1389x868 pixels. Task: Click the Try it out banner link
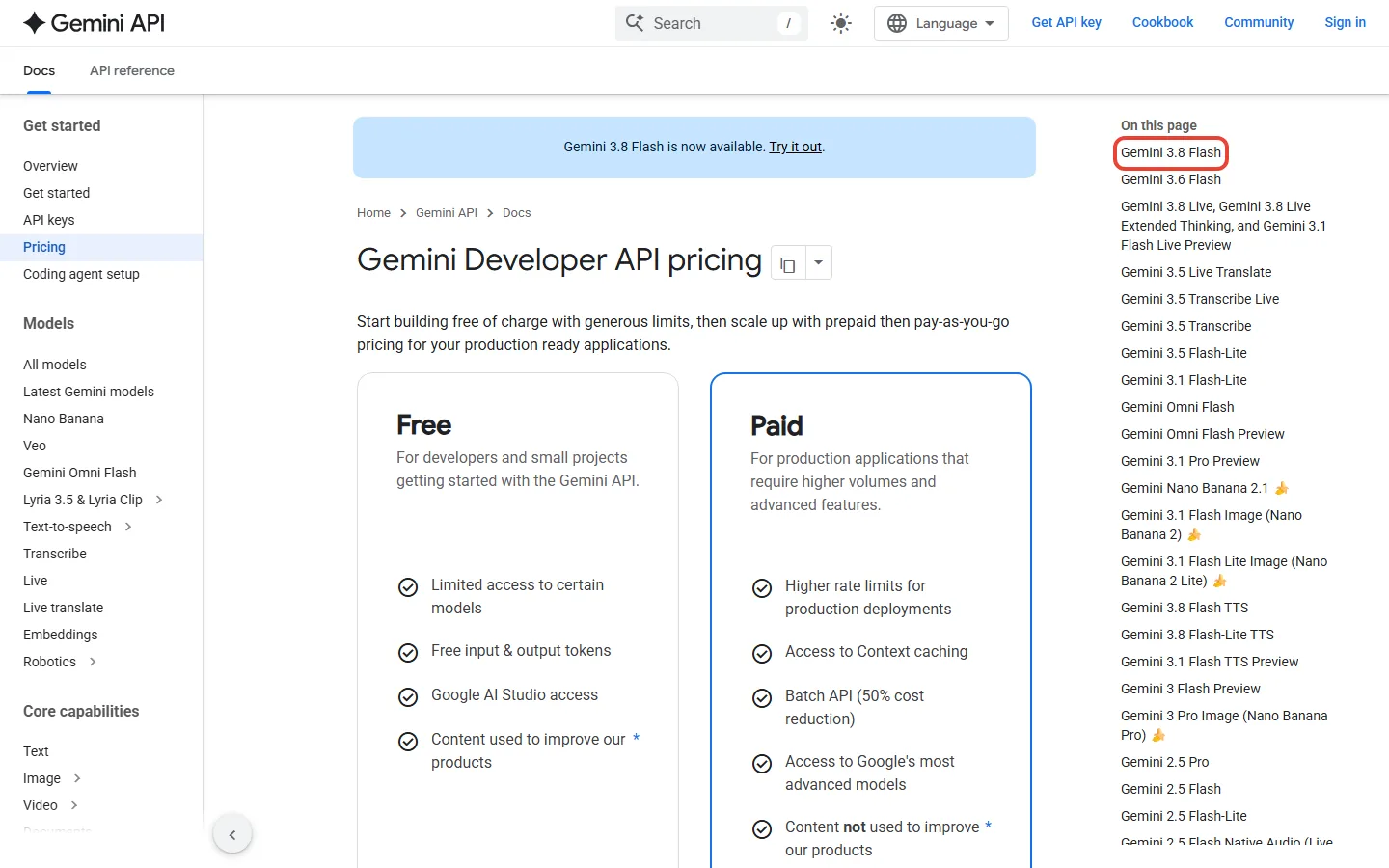[x=796, y=147]
